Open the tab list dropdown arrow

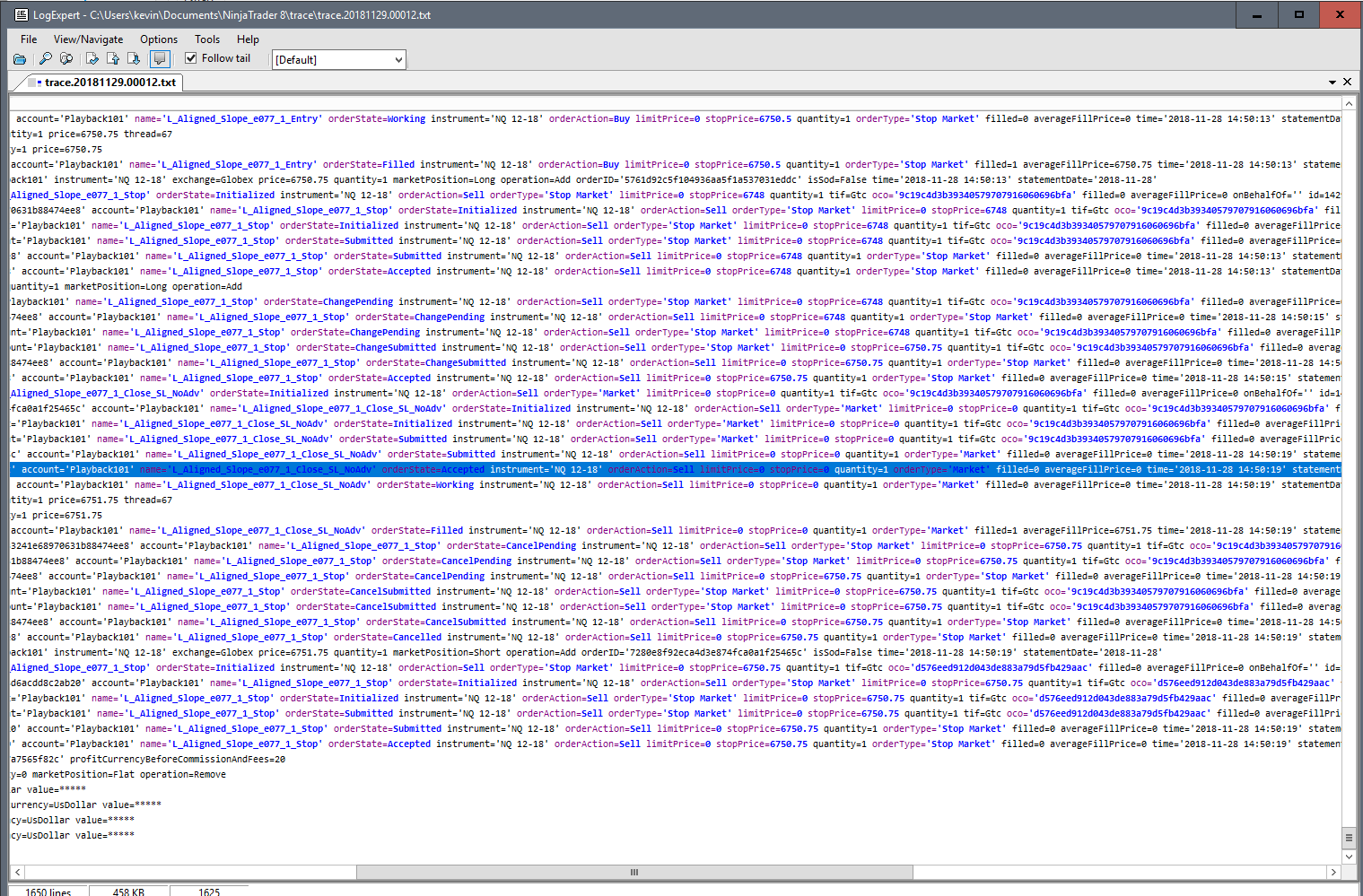pos(1332,83)
